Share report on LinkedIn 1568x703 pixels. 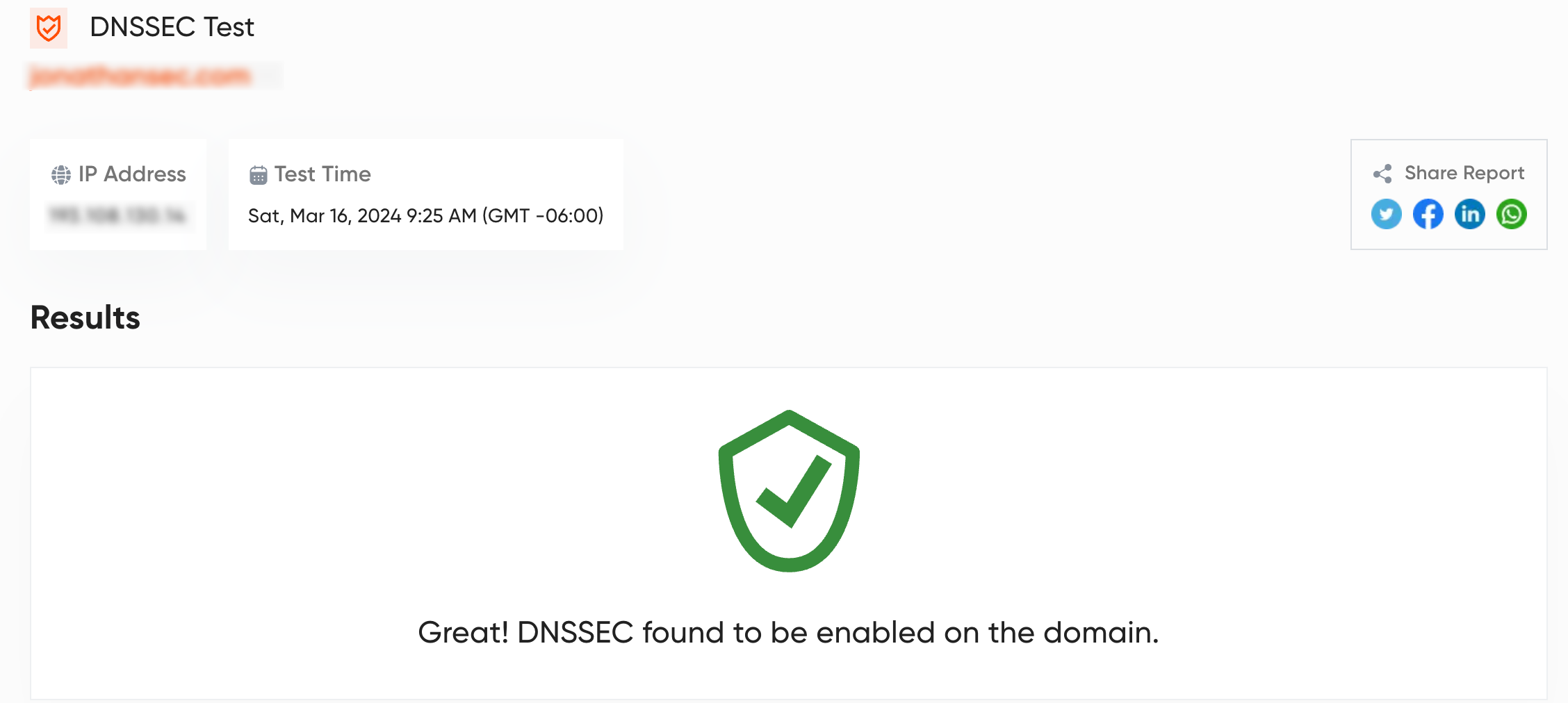pos(1469,214)
